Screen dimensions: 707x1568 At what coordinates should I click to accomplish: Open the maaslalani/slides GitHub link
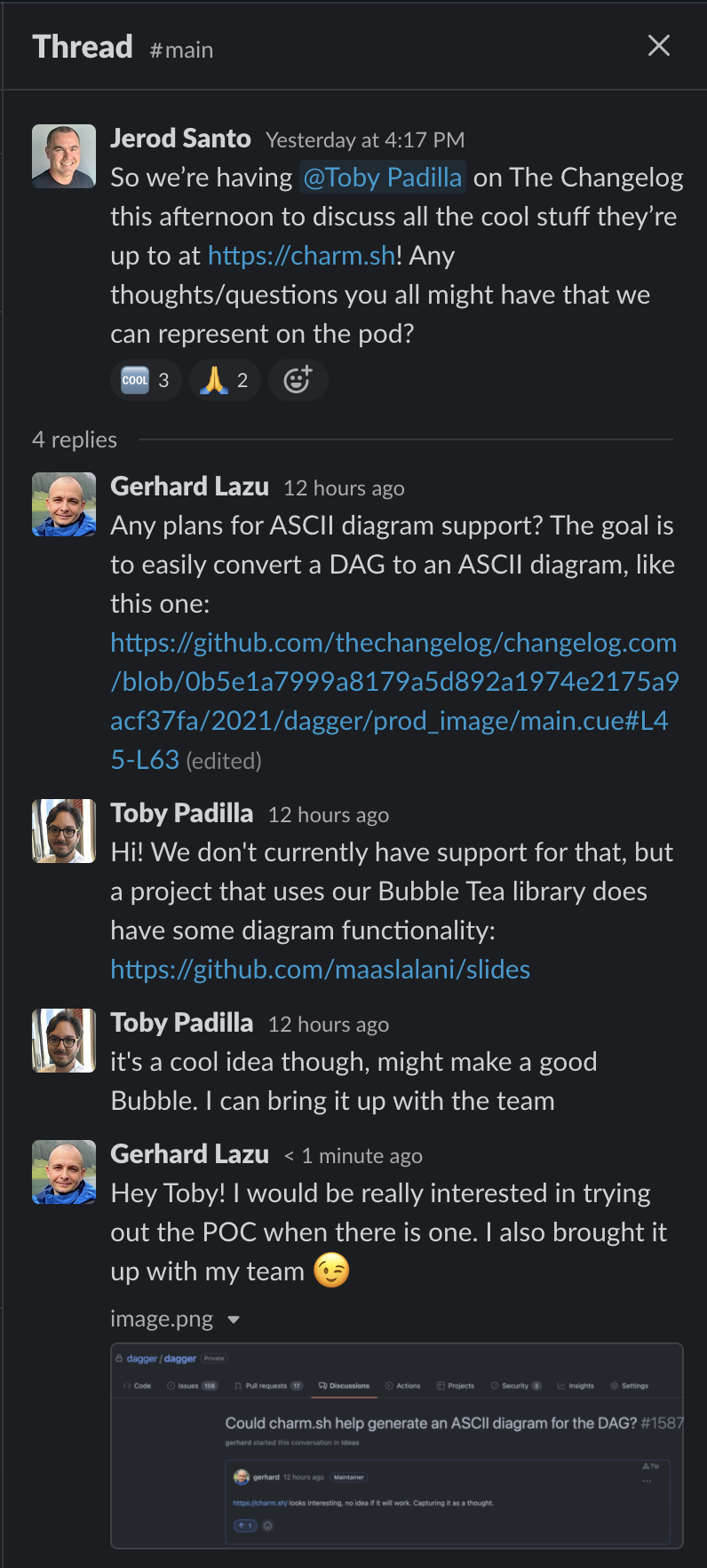[x=320, y=969]
